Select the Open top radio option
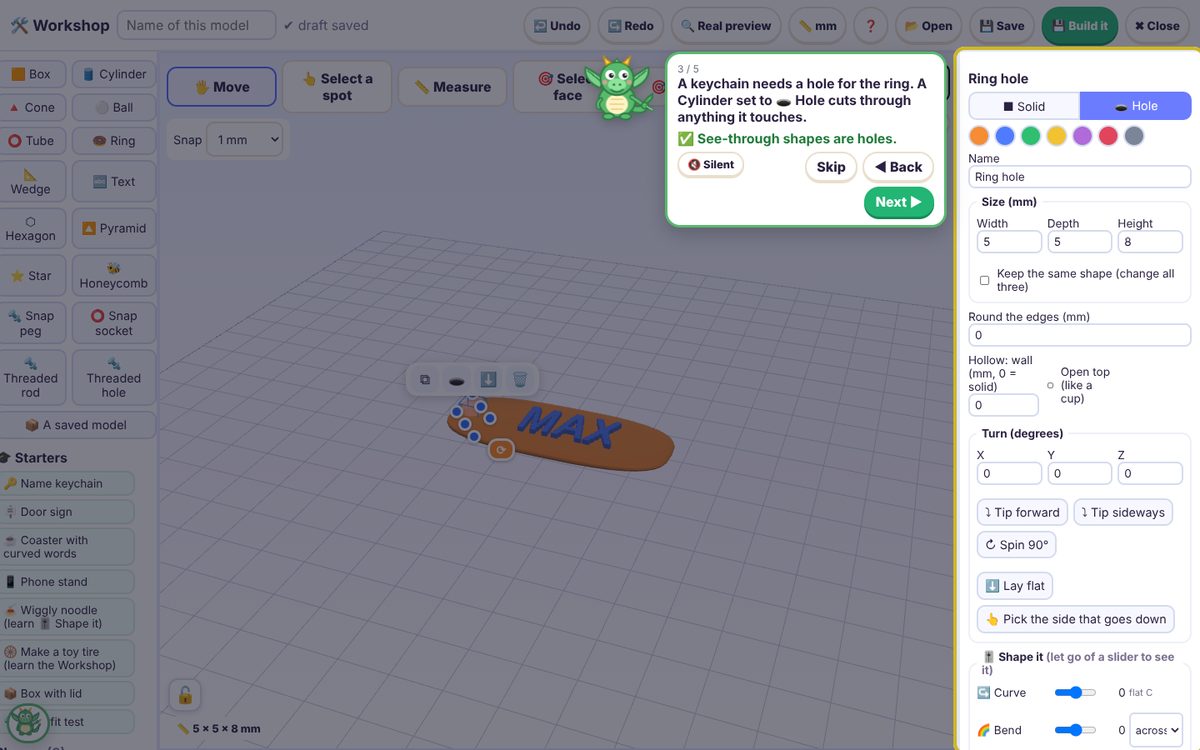Image resolution: width=1200 pixels, height=750 pixels. pos(1050,385)
